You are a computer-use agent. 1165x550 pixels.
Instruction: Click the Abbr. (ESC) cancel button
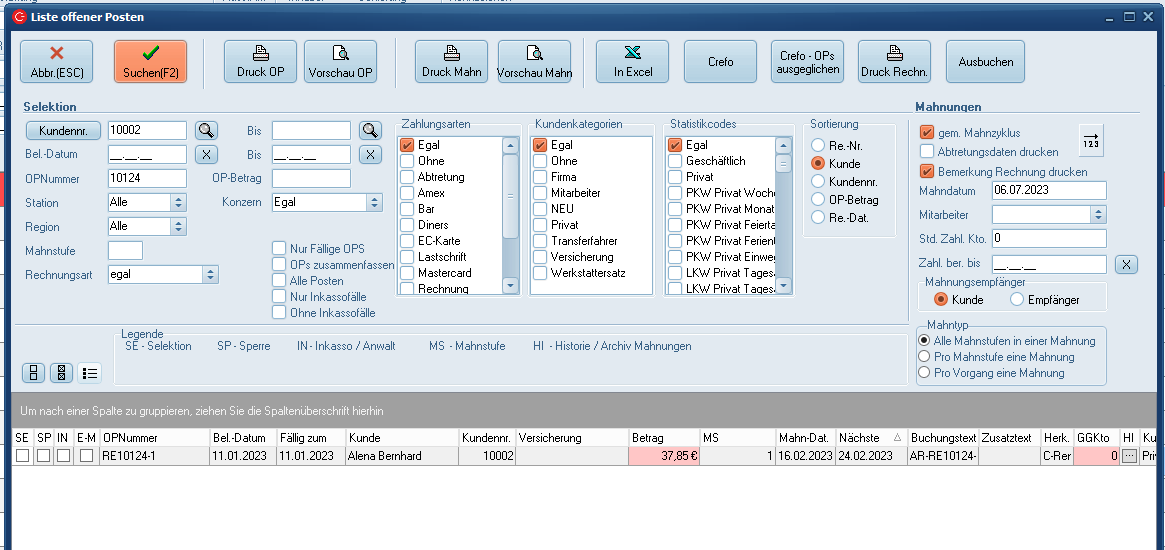click(56, 61)
